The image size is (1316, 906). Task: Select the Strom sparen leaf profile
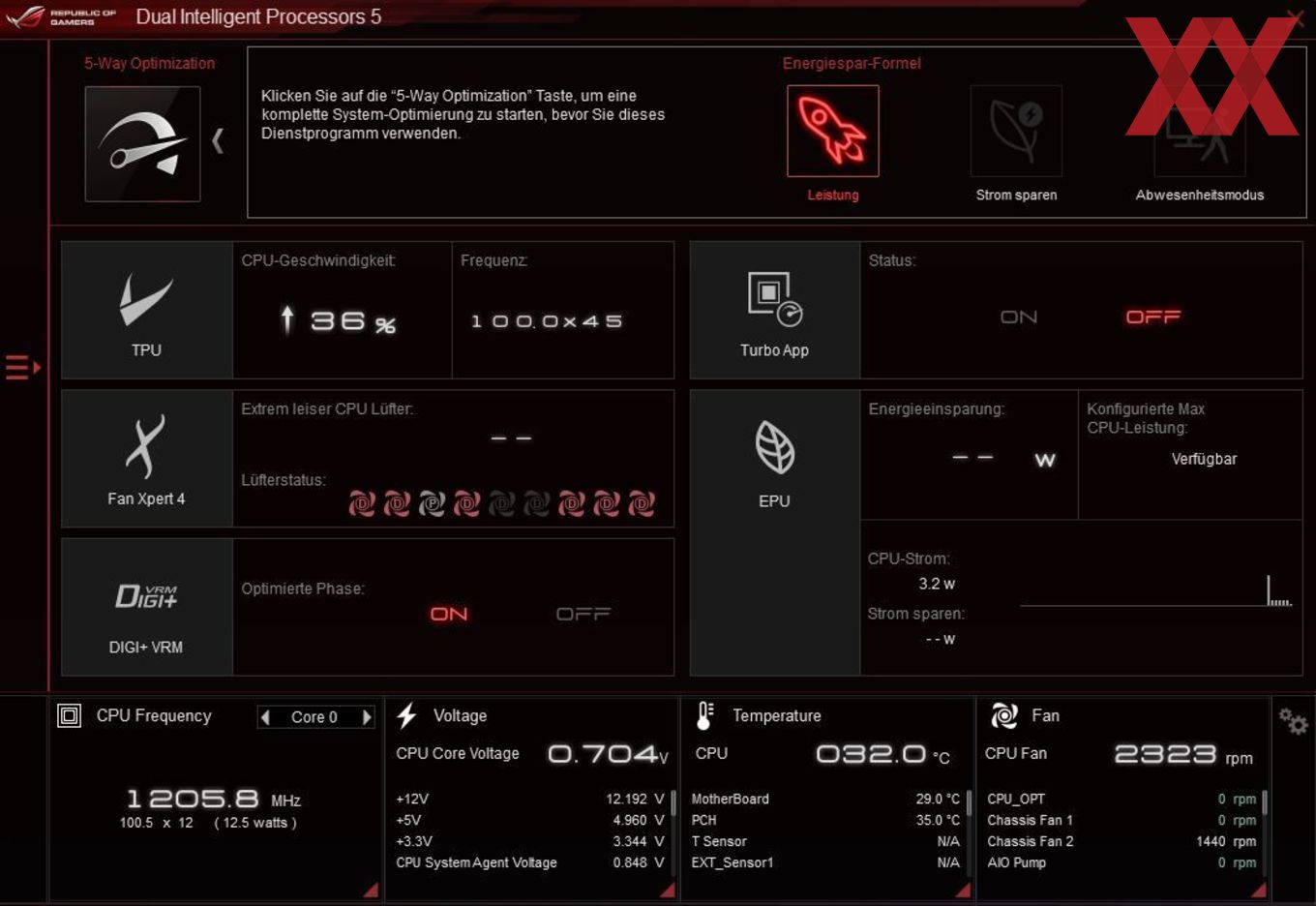coord(1016,131)
